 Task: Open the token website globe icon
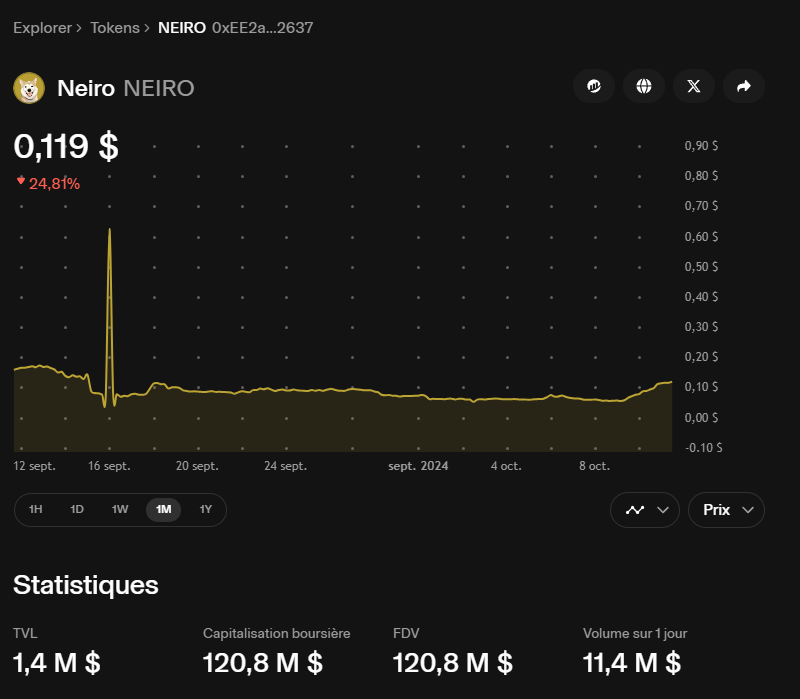(x=644, y=87)
